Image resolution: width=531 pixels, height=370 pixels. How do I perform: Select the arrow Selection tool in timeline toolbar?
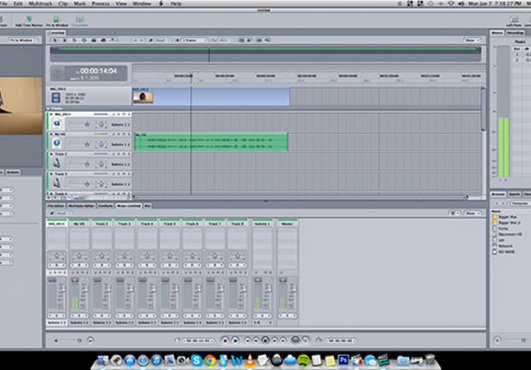(x=55, y=40)
